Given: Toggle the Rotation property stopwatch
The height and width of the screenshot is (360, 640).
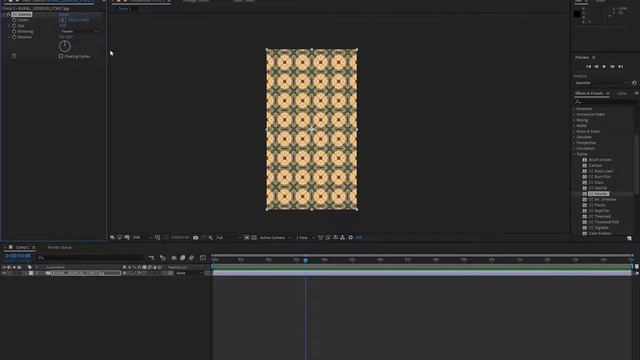Looking at the screenshot, I should (14, 37).
